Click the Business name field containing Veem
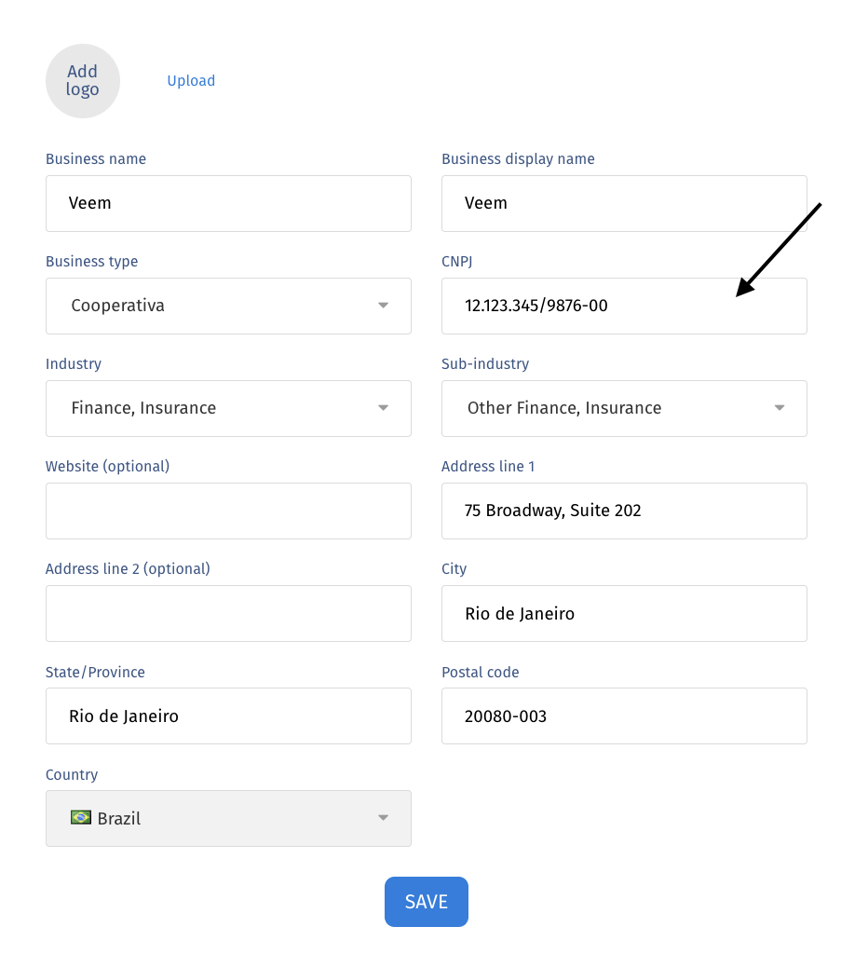The width and height of the screenshot is (868, 954). [228, 203]
